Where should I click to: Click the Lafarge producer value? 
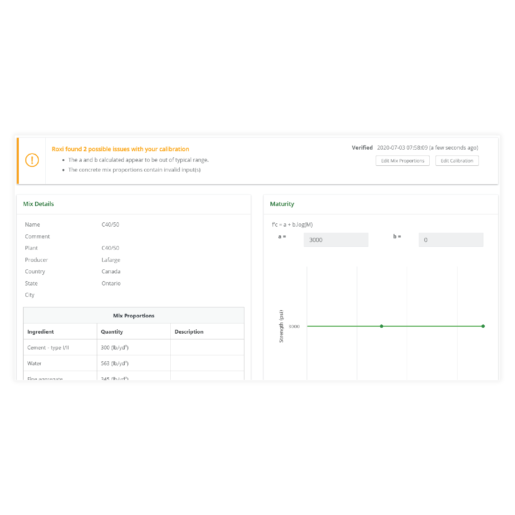tap(111, 260)
